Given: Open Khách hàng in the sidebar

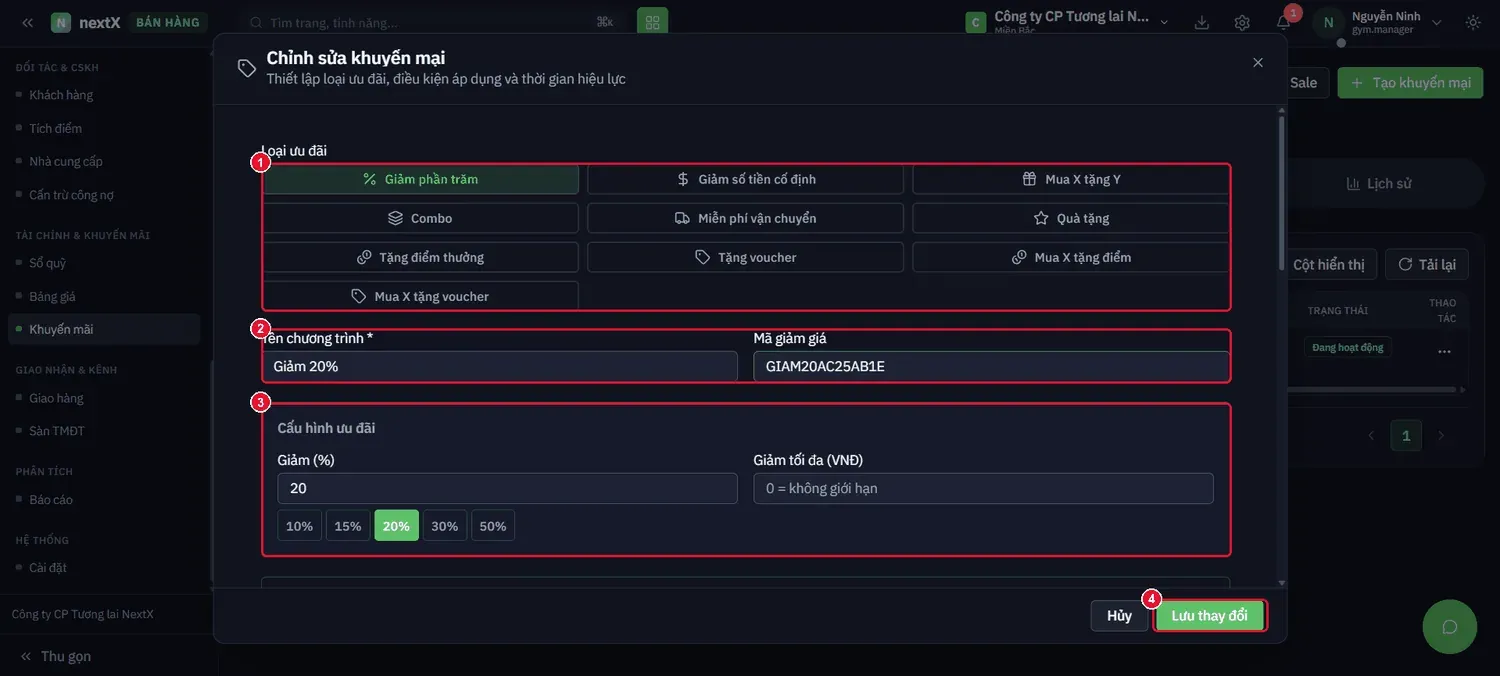Looking at the screenshot, I should tap(61, 95).
